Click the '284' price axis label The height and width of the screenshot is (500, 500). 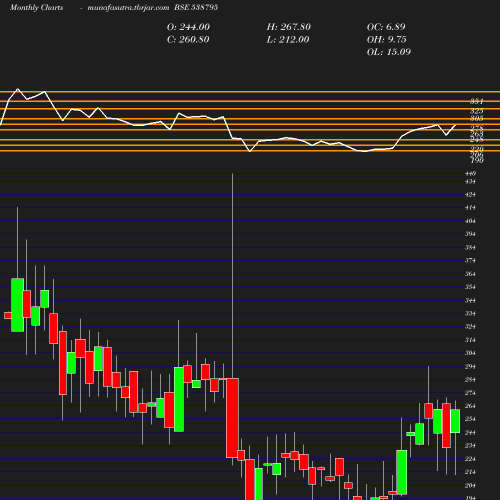pyautogui.click(x=470, y=380)
